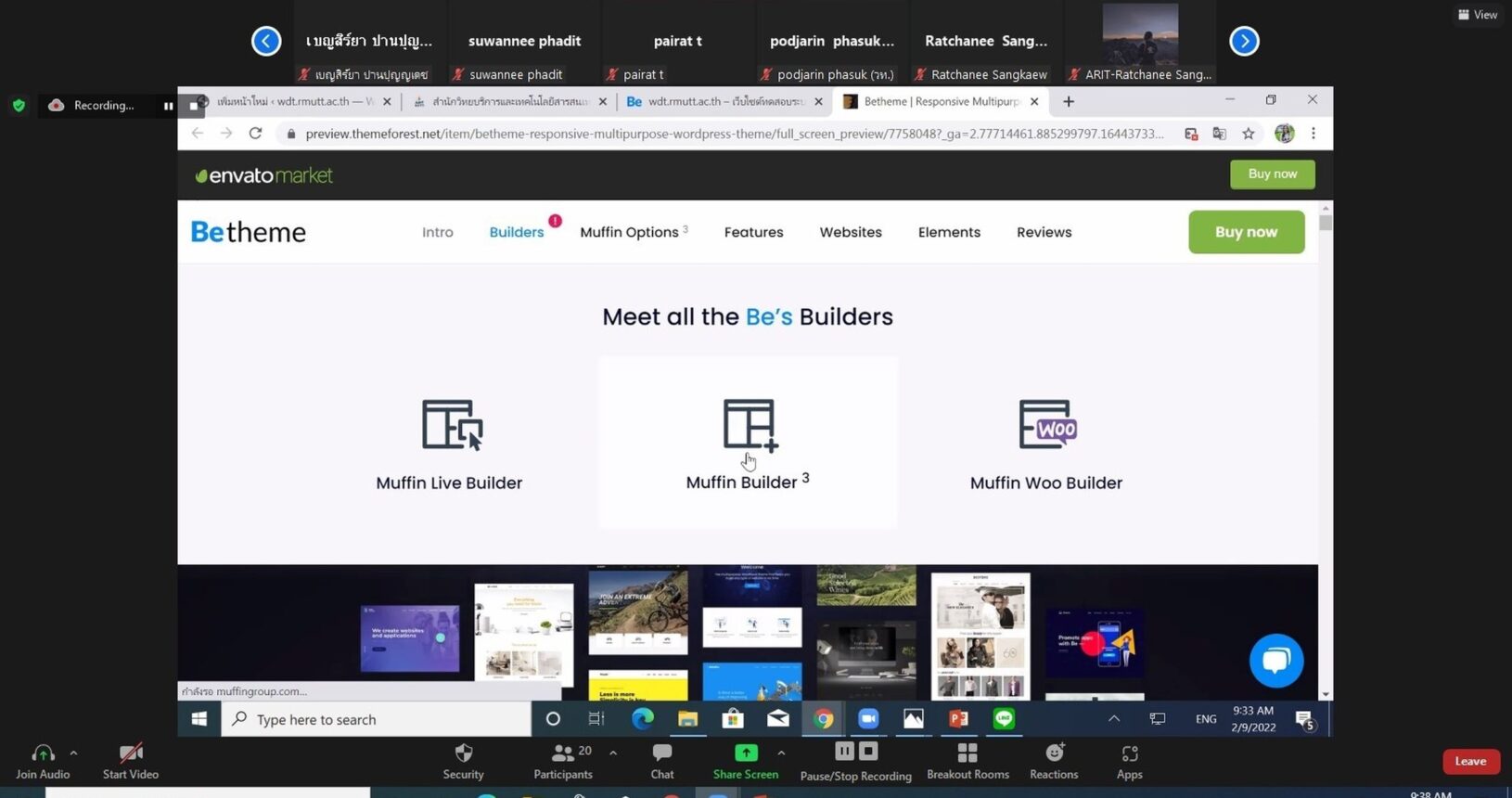Screen dimensions: 1512x798
Task: Open the Intro menu item
Action: pyautogui.click(x=438, y=232)
